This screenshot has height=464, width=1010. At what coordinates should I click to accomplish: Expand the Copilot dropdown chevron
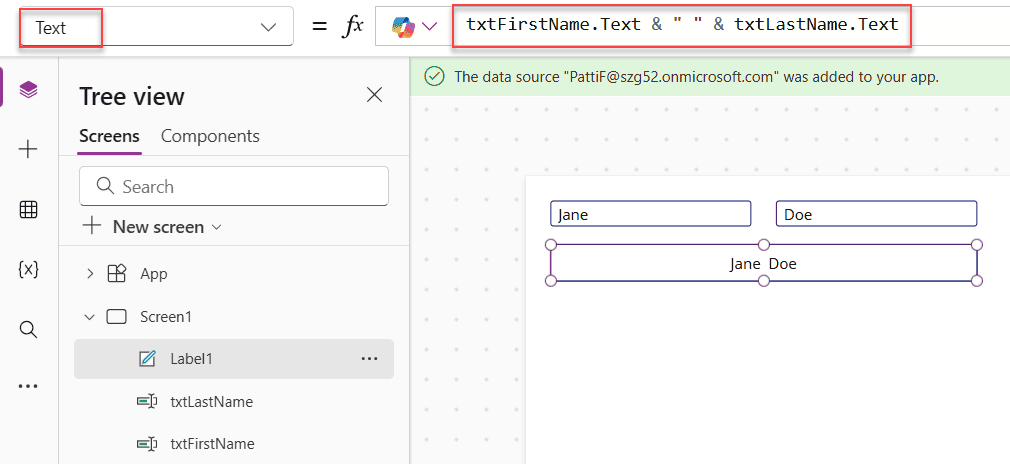pos(429,26)
